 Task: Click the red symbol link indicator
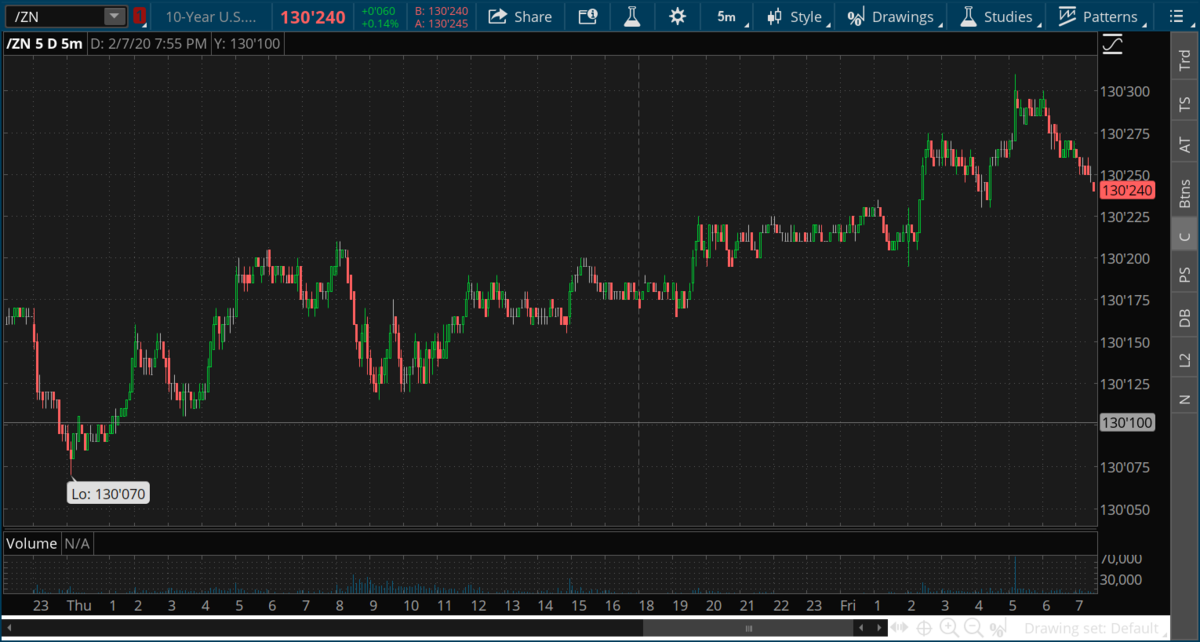click(x=140, y=16)
